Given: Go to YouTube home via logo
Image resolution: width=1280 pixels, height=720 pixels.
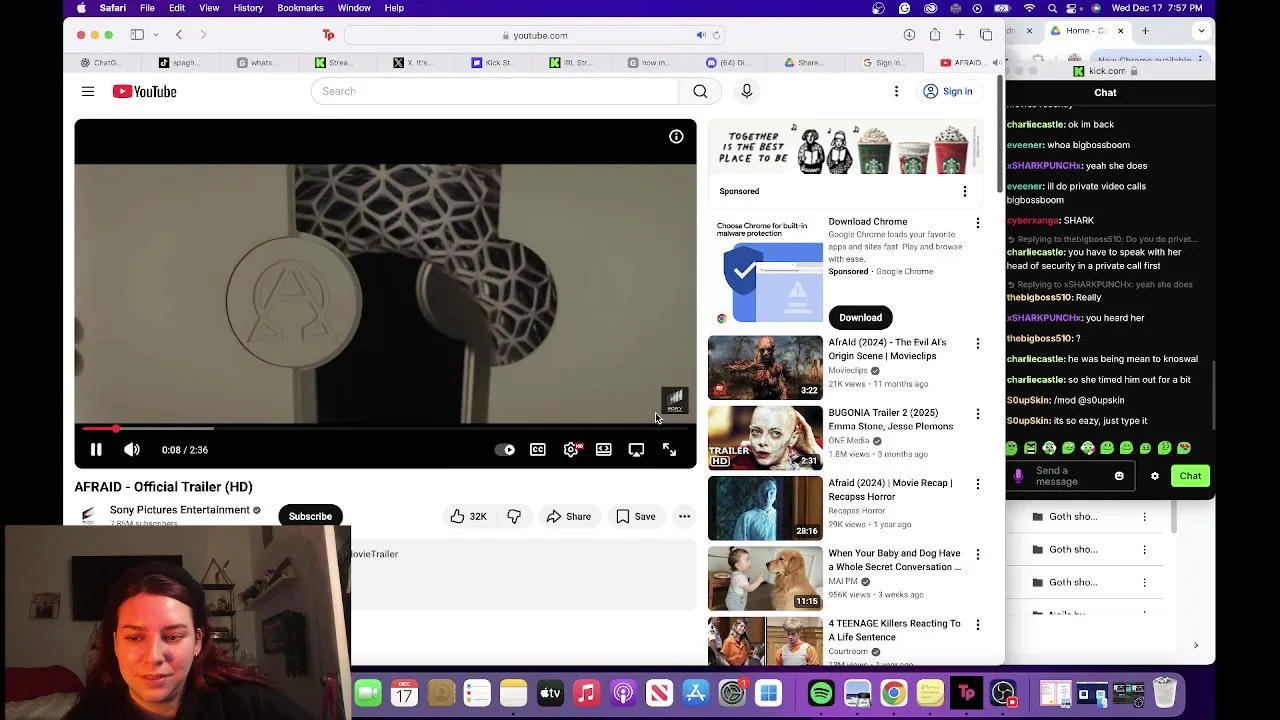Looking at the screenshot, I should (x=145, y=91).
